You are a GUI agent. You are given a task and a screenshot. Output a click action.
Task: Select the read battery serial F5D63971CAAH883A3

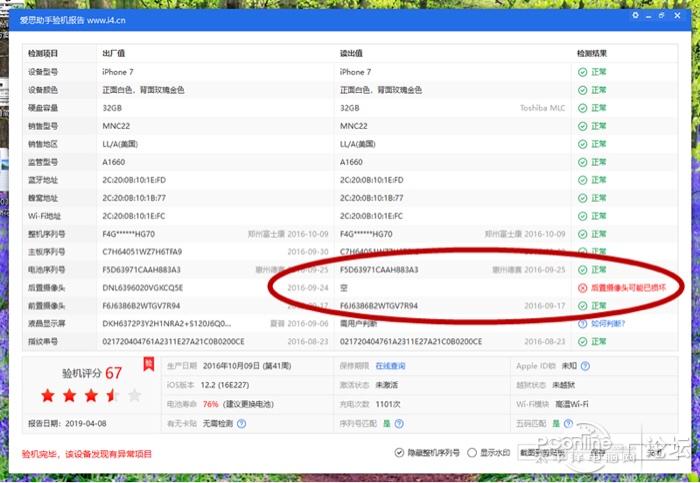click(379, 270)
